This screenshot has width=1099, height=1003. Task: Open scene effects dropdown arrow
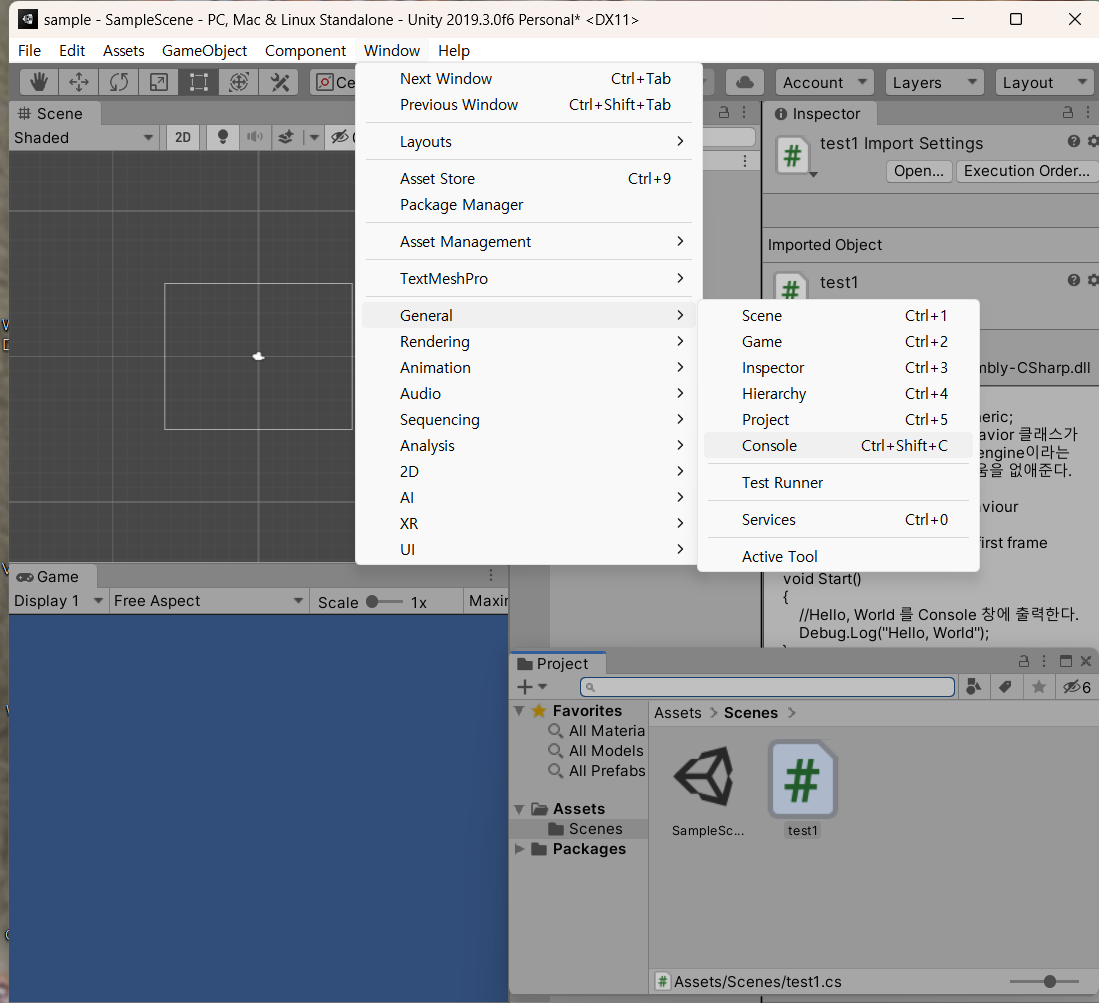(x=314, y=137)
